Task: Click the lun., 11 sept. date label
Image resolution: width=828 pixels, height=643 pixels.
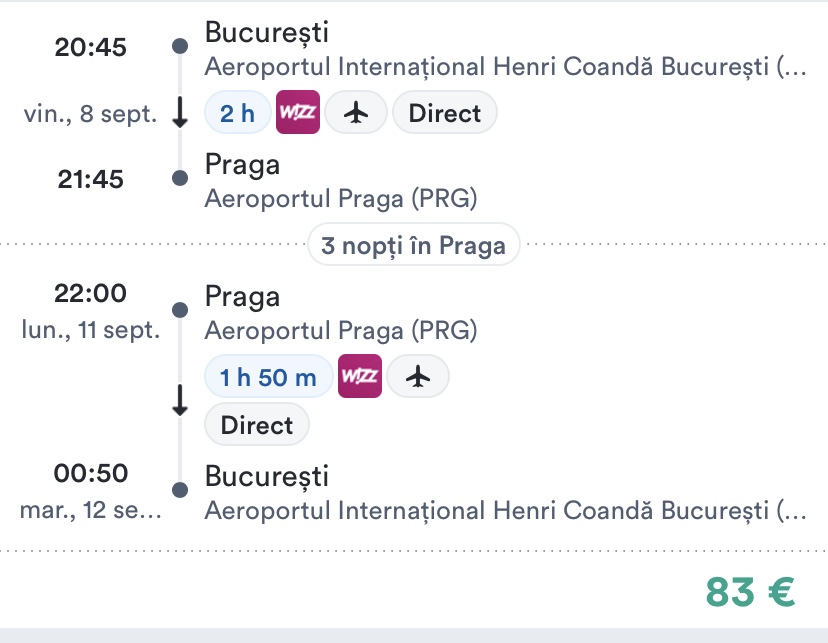Action: pyautogui.click(x=90, y=329)
